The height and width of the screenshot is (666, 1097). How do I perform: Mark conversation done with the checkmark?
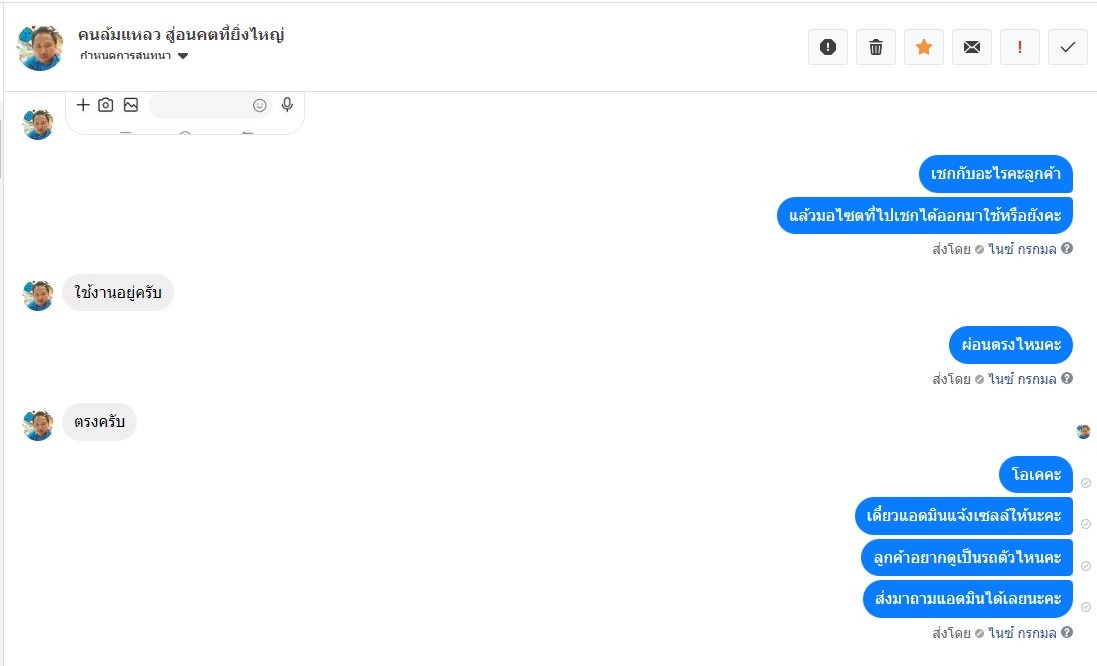click(x=1068, y=47)
